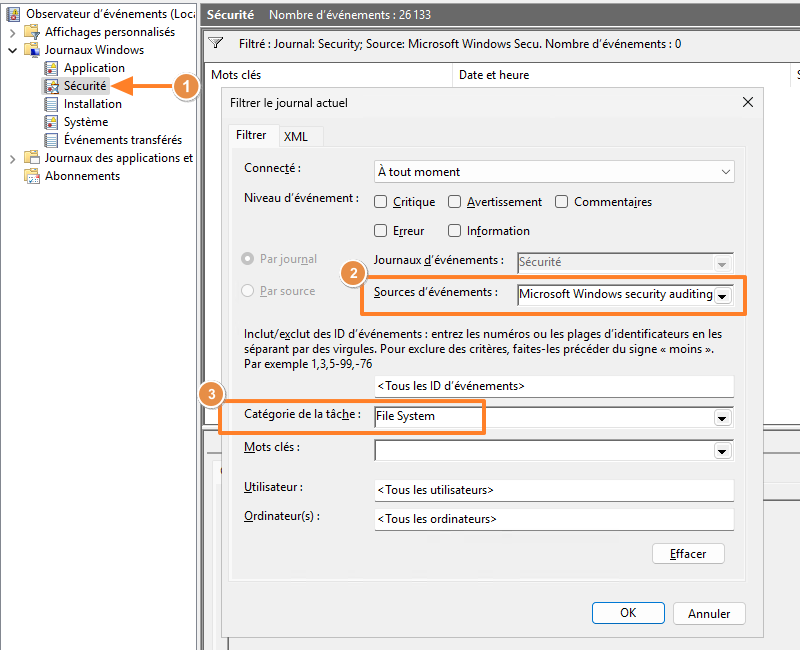800x650 pixels.
Task: Click the Installation log icon
Action: (51, 104)
